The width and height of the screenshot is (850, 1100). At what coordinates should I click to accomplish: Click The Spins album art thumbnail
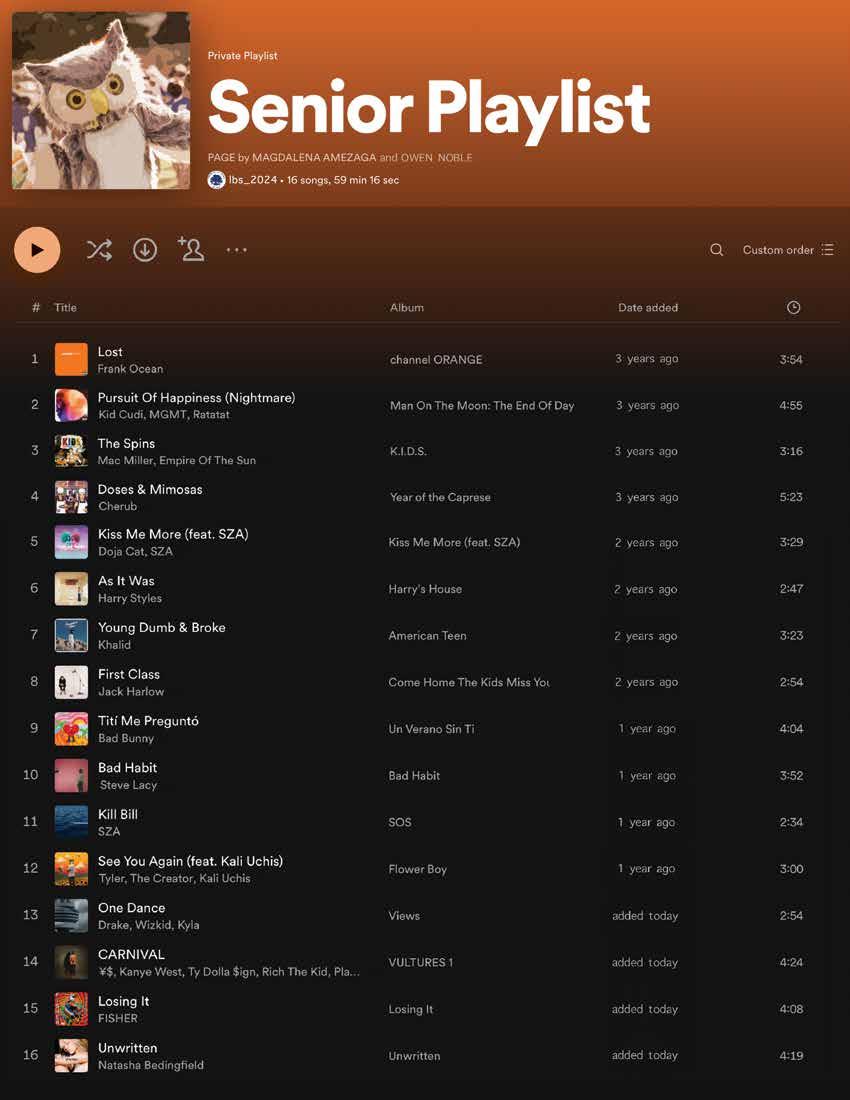pos(72,450)
